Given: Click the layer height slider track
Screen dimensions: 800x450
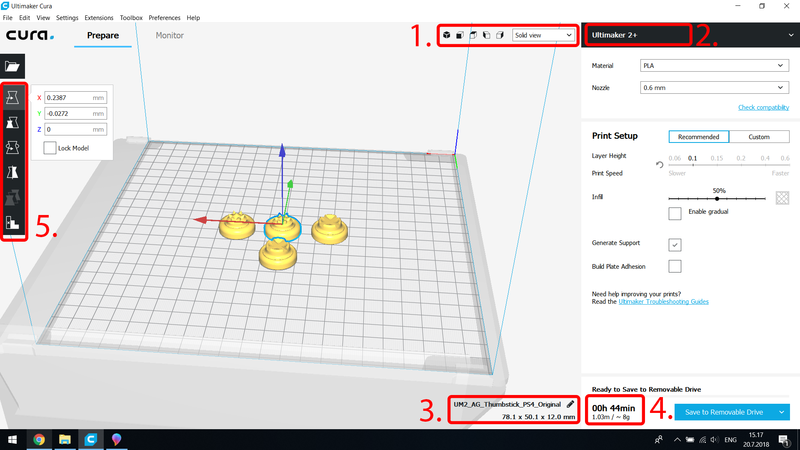Looking at the screenshot, I should [x=730, y=165].
